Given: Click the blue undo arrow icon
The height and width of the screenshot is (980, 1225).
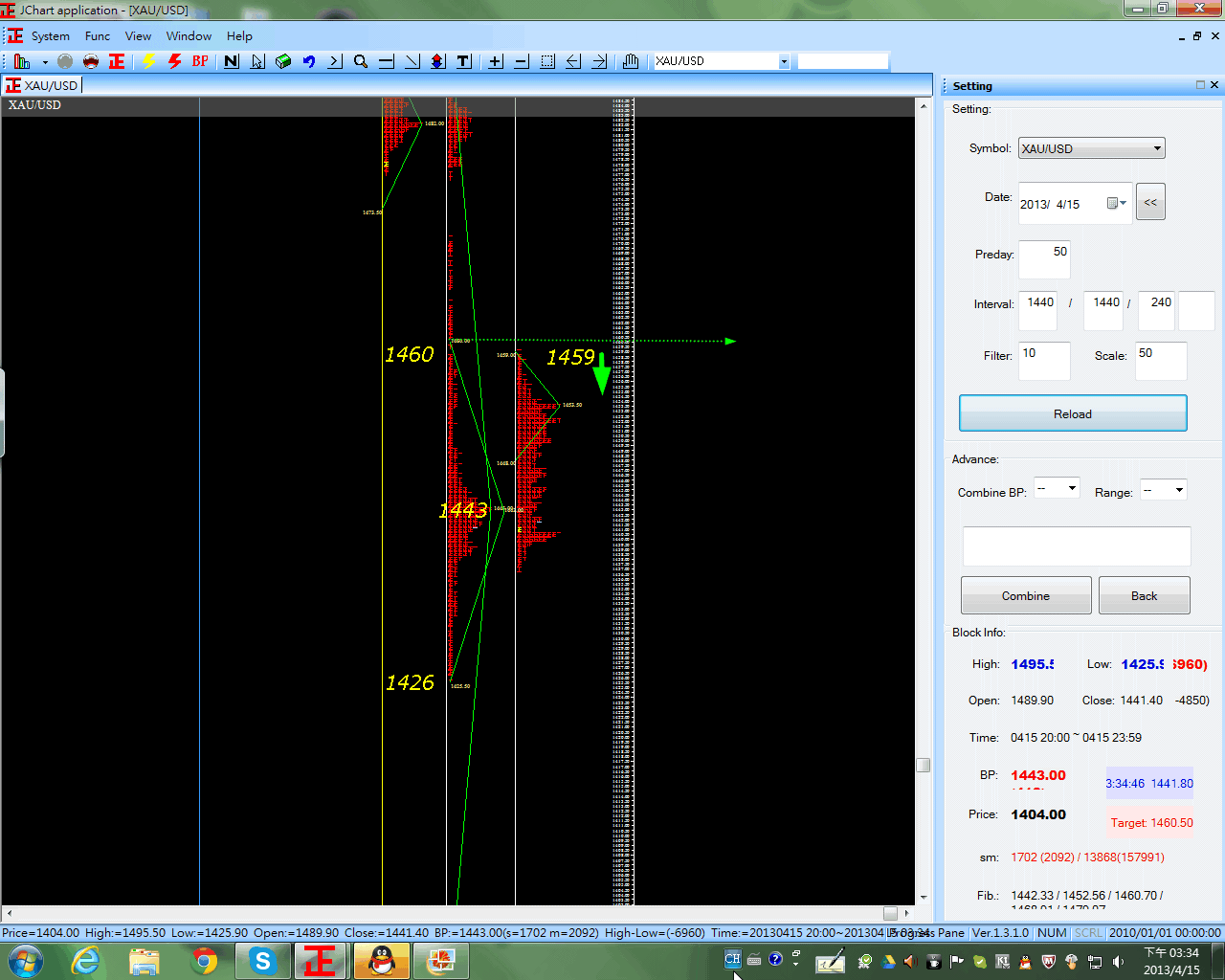Looking at the screenshot, I should (309, 61).
